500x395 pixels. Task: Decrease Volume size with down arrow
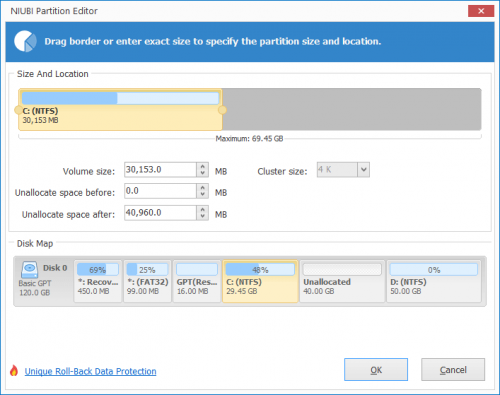tap(202, 173)
